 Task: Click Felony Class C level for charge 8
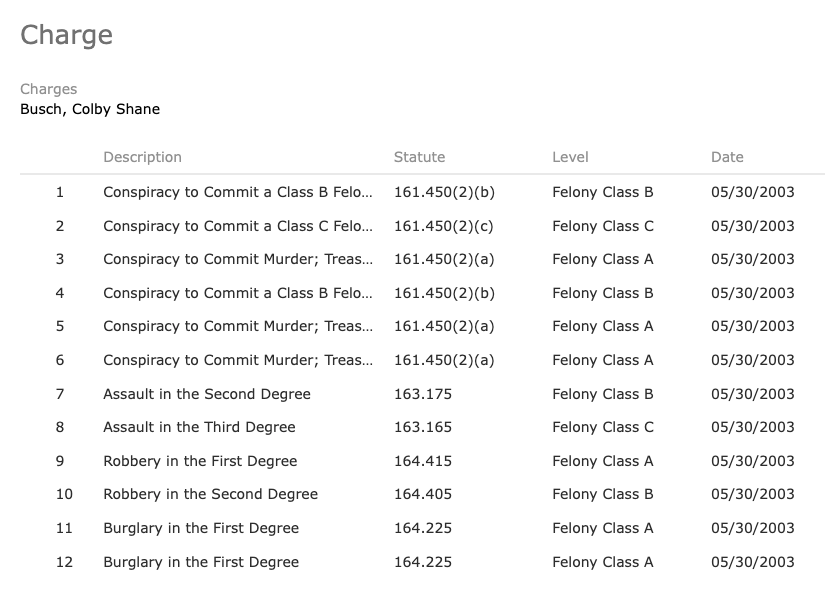603,427
